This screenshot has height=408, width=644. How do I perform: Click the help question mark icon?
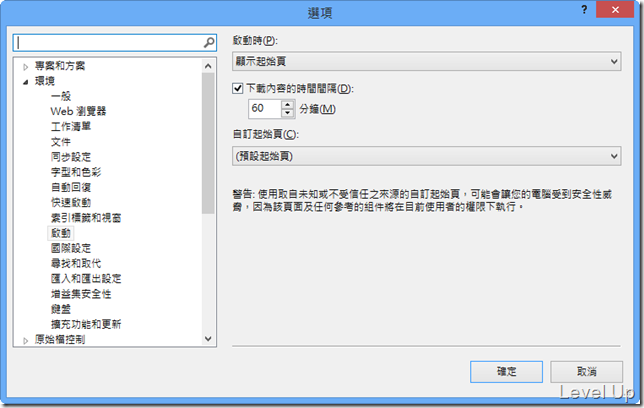tap(584, 10)
